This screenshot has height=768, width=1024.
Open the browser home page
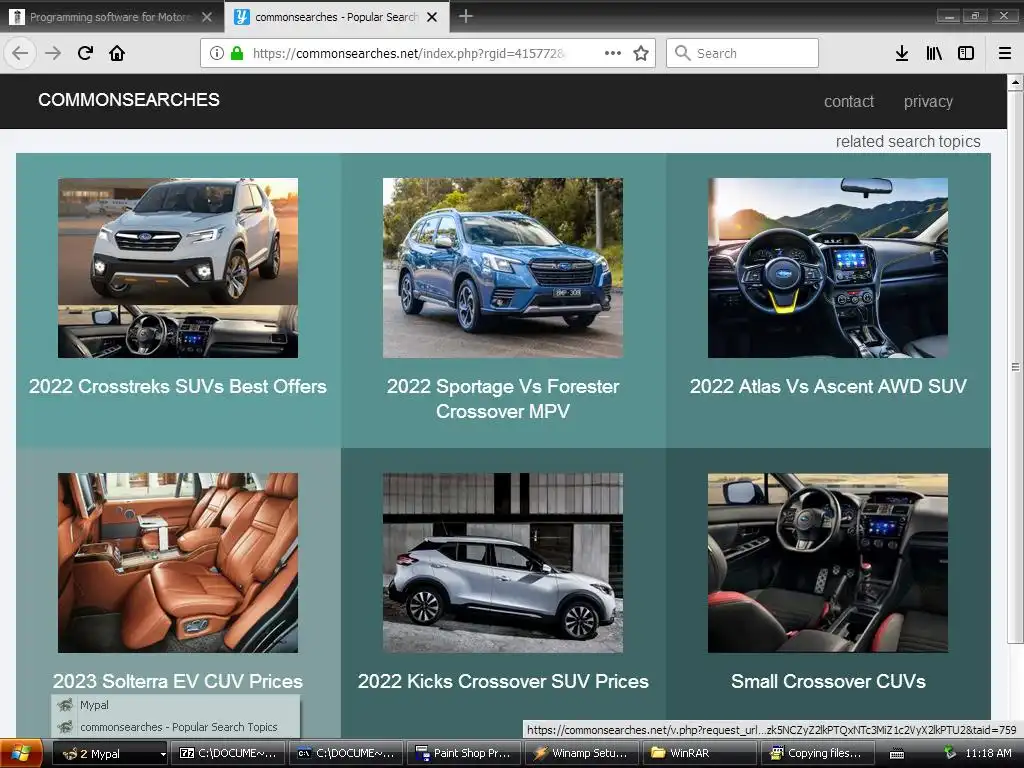(117, 53)
